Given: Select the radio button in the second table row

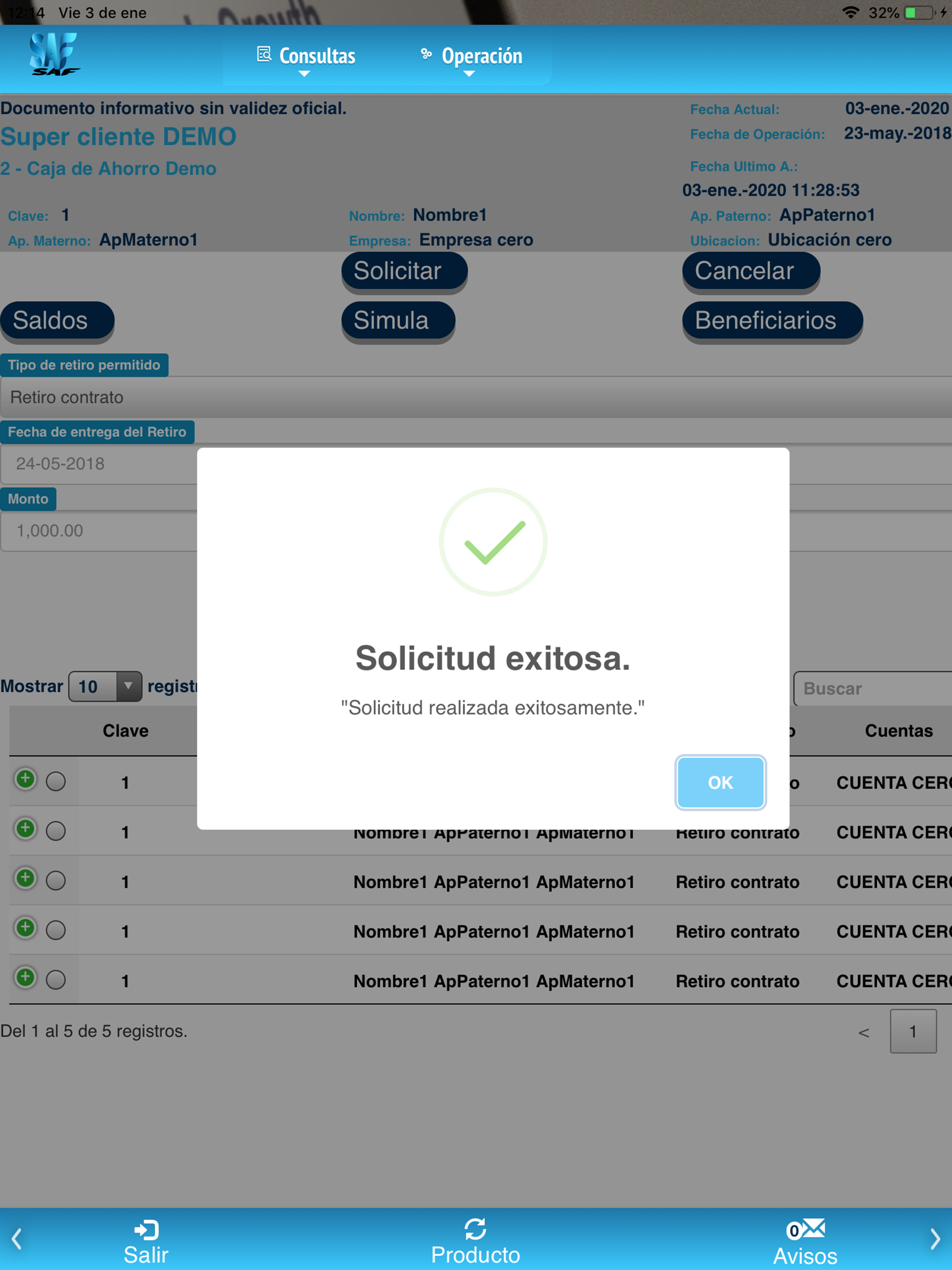Looking at the screenshot, I should [x=56, y=831].
